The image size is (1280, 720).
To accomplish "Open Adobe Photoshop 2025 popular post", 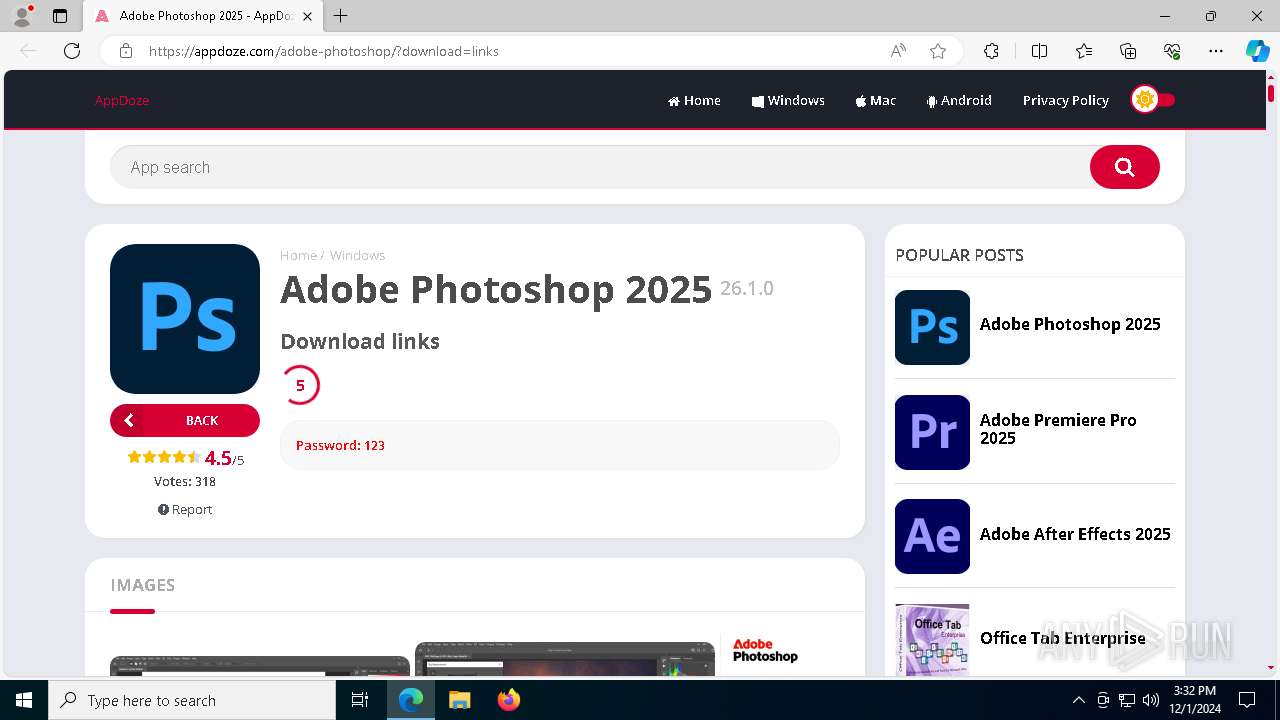I will tap(1070, 324).
